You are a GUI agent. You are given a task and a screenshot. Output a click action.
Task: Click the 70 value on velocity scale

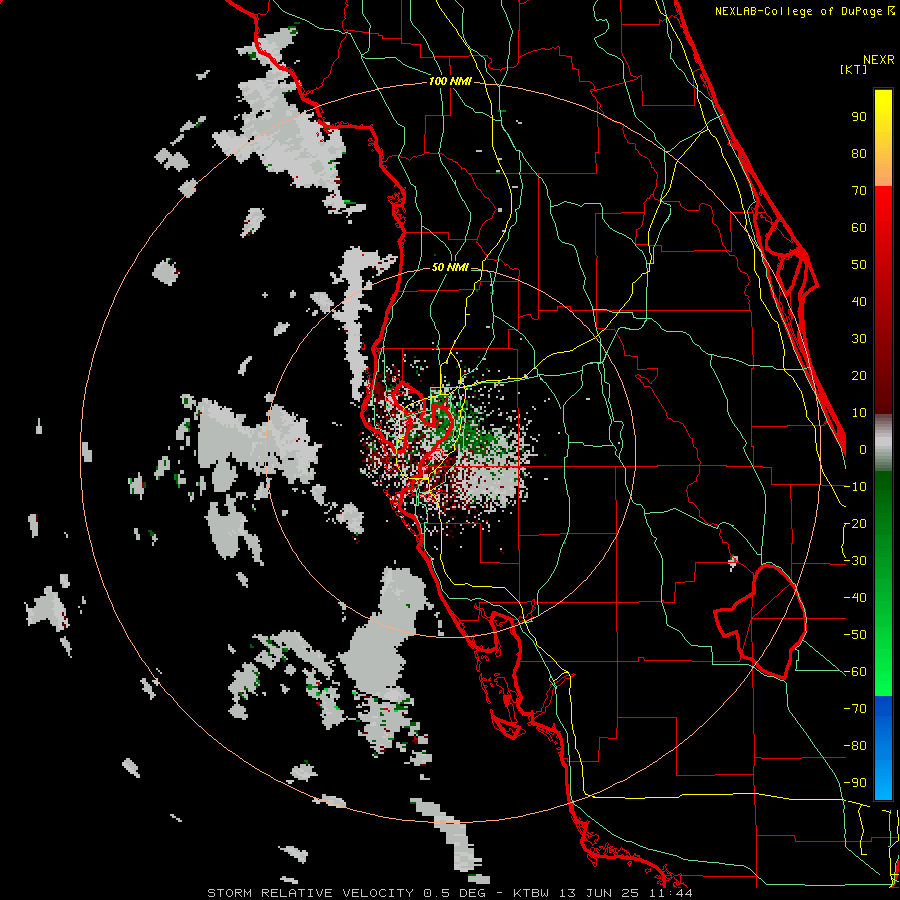point(859,191)
